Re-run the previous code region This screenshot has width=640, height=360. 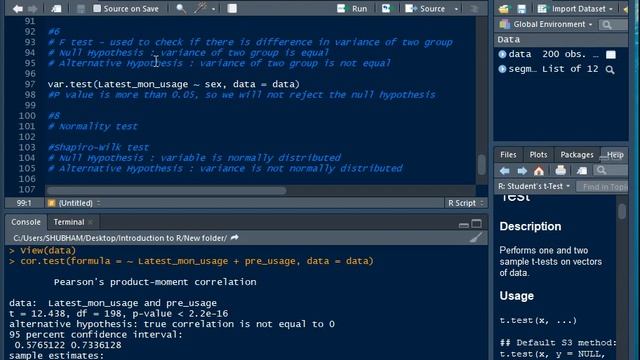tap(386, 9)
